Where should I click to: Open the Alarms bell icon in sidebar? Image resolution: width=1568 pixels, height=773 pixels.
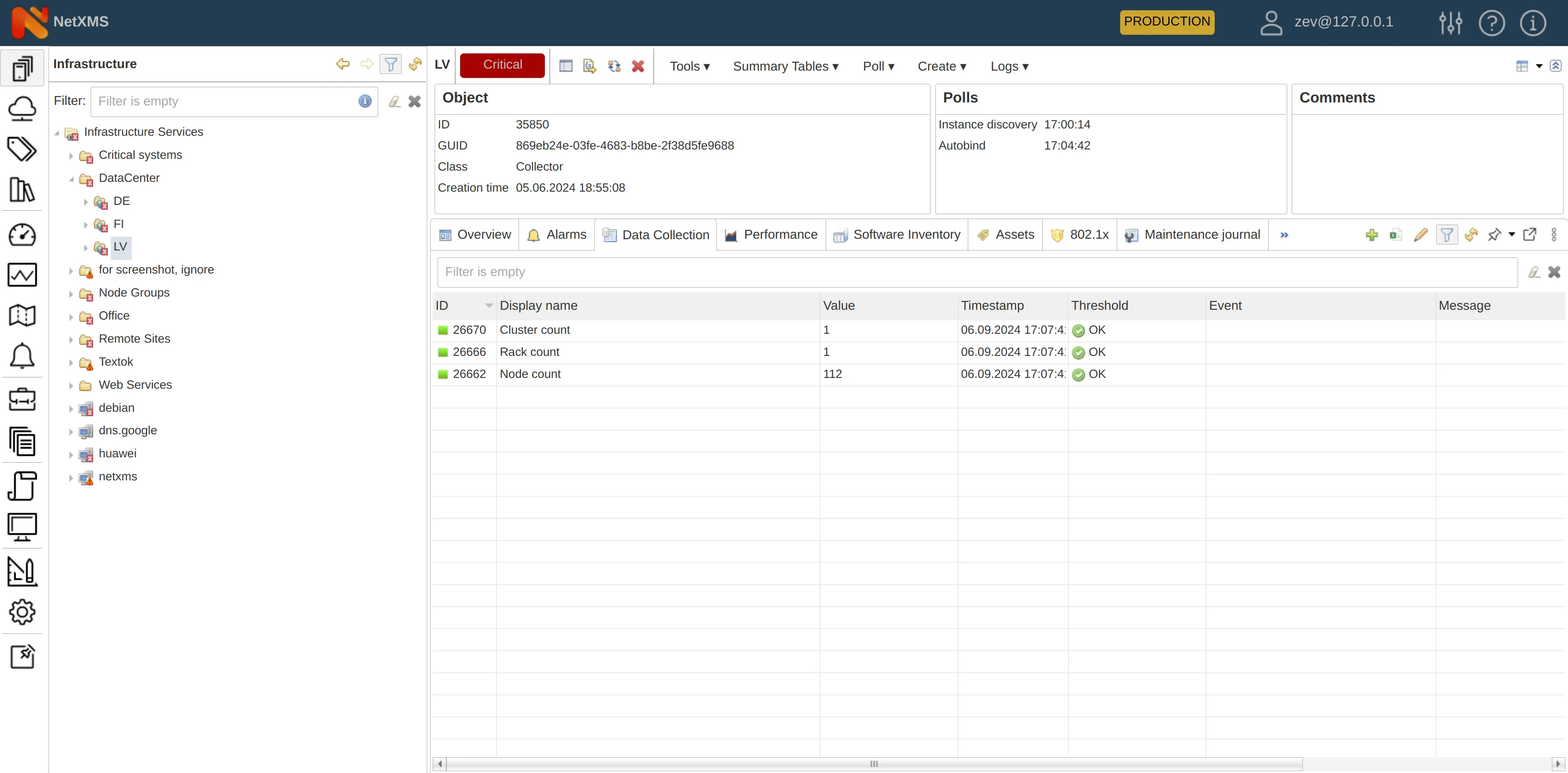coord(23,356)
